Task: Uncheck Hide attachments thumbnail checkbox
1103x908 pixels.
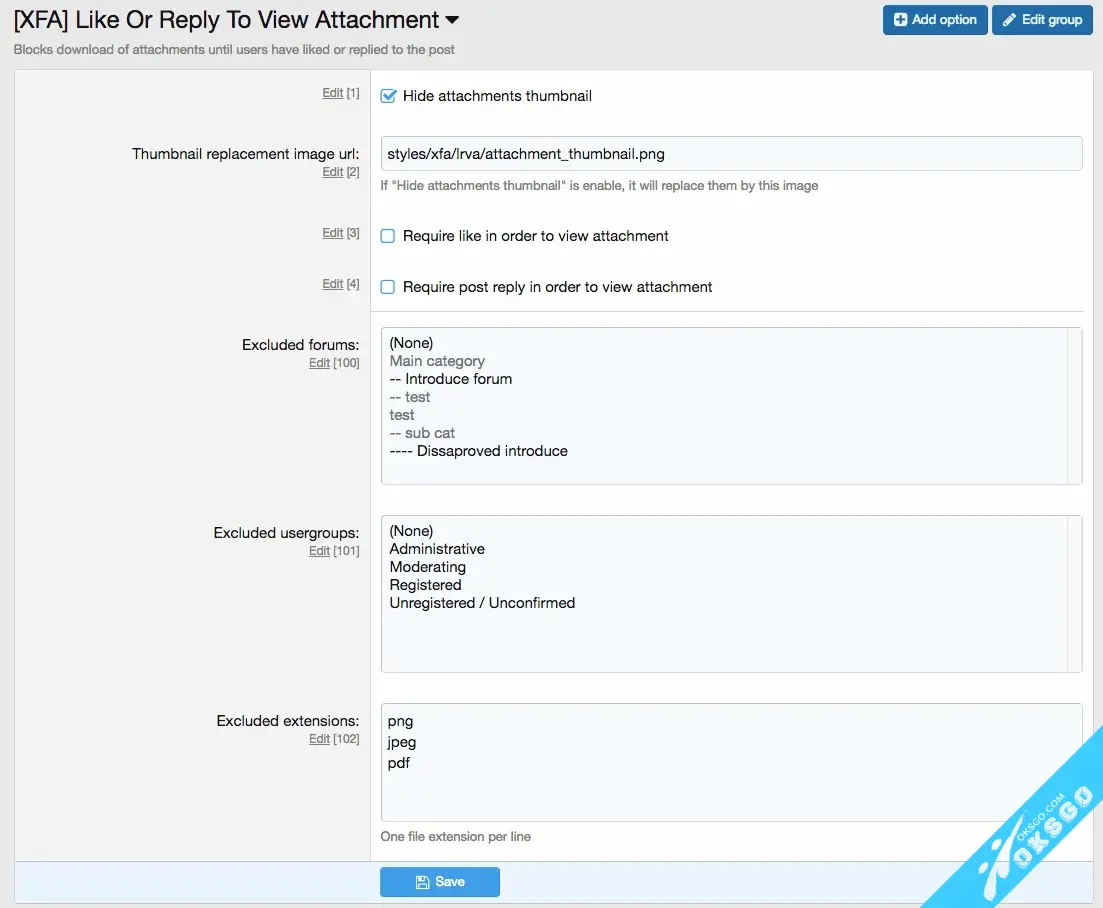Action: point(389,96)
